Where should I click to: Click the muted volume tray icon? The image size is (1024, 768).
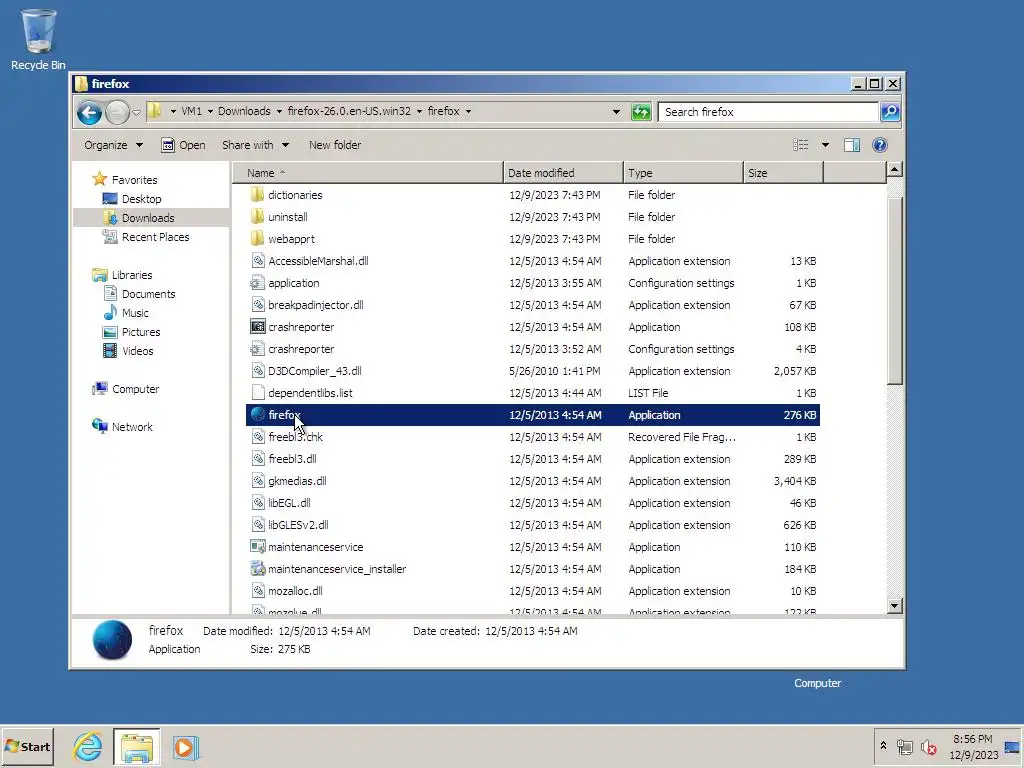(x=928, y=746)
